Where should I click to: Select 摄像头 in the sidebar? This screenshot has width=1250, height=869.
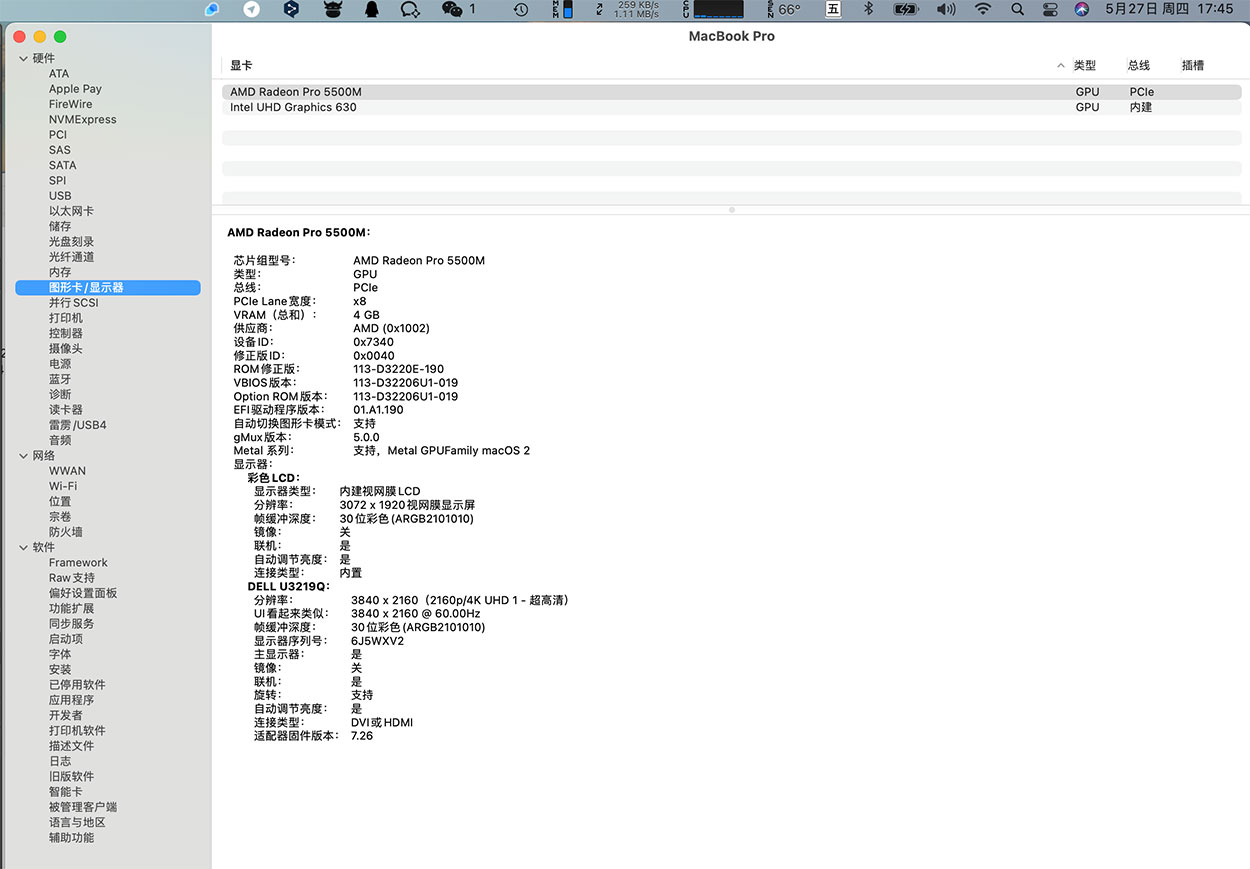[66, 348]
